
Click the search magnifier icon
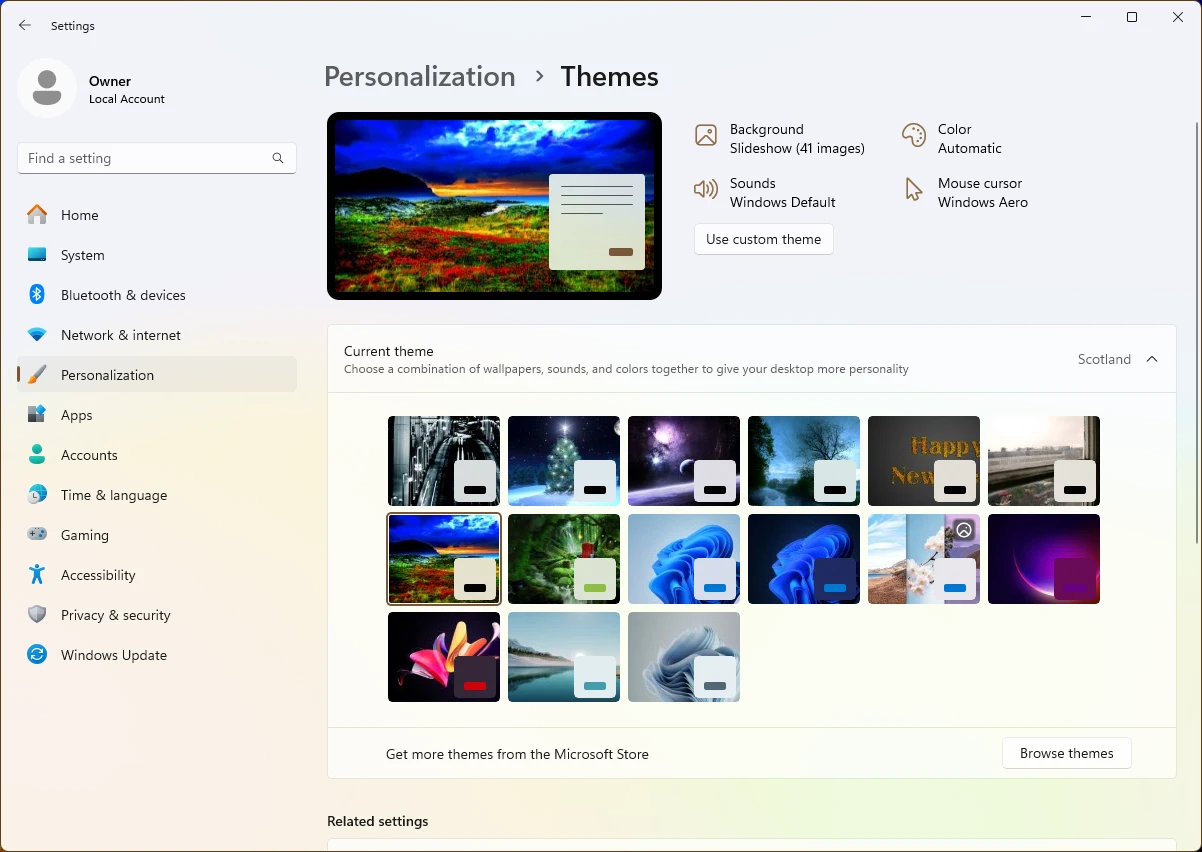click(x=278, y=158)
